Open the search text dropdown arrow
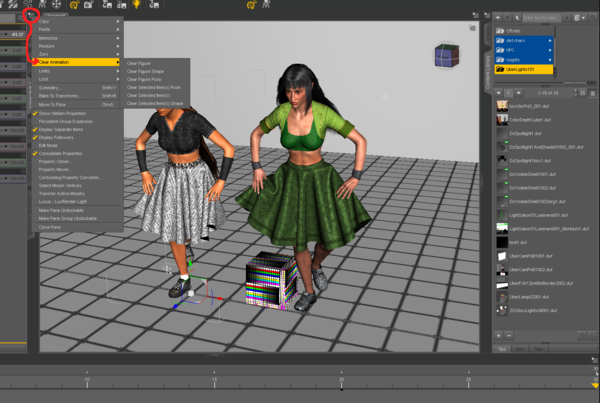This screenshot has height=403, width=600. pyautogui.click(x=567, y=18)
